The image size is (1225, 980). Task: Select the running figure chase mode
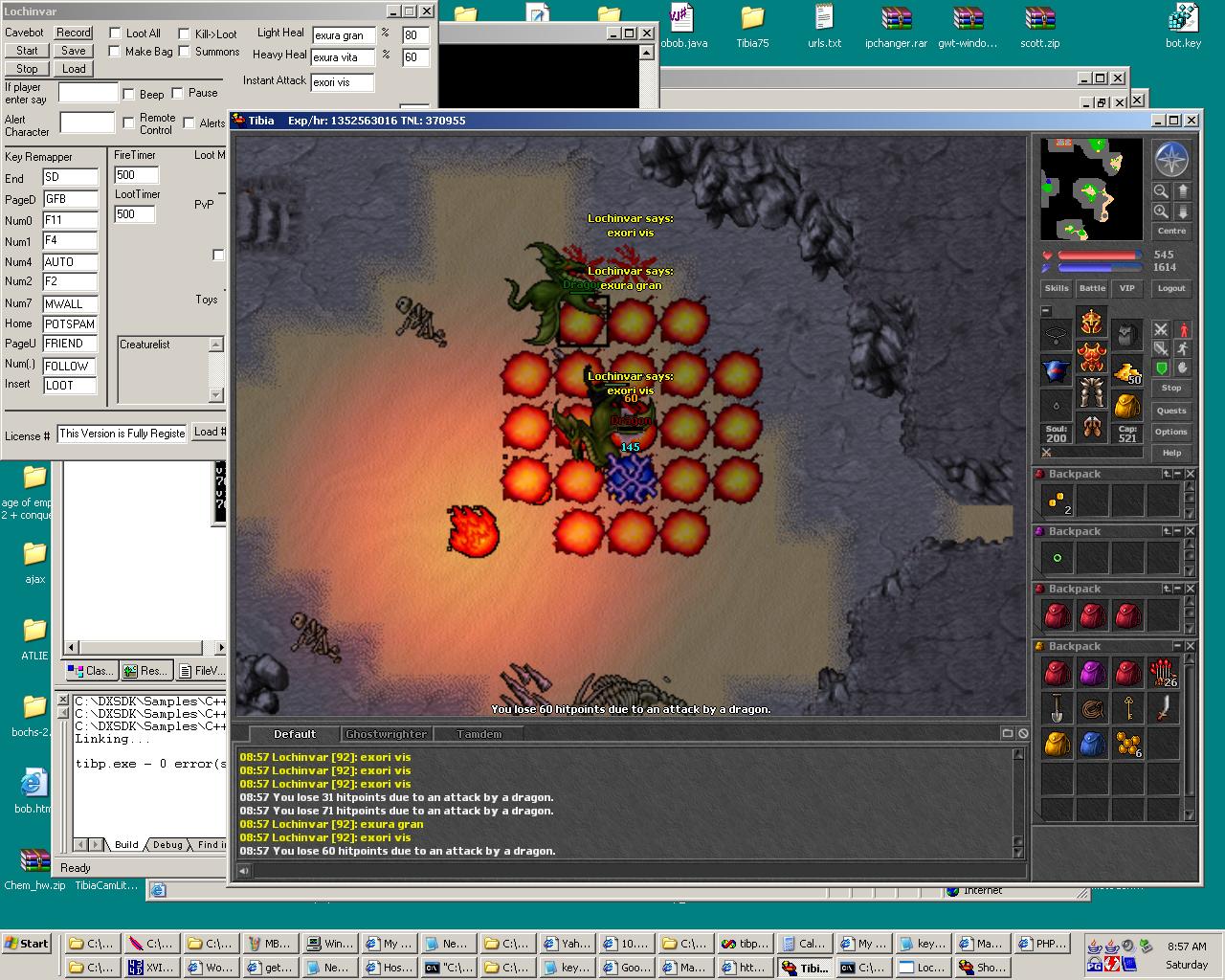[1183, 349]
